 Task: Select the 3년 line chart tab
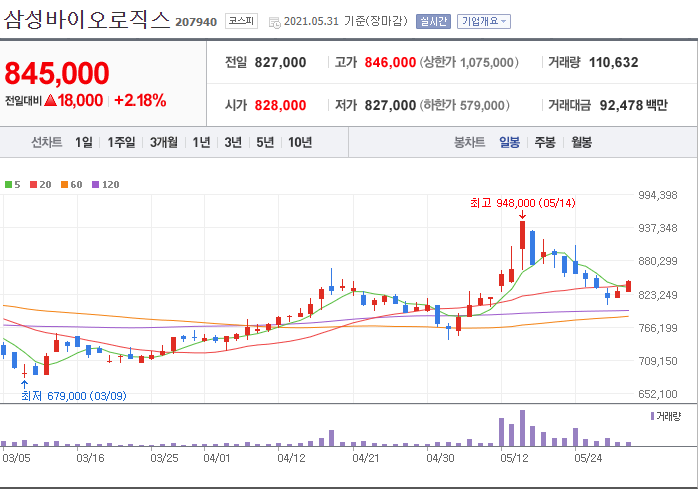pyautogui.click(x=233, y=143)
